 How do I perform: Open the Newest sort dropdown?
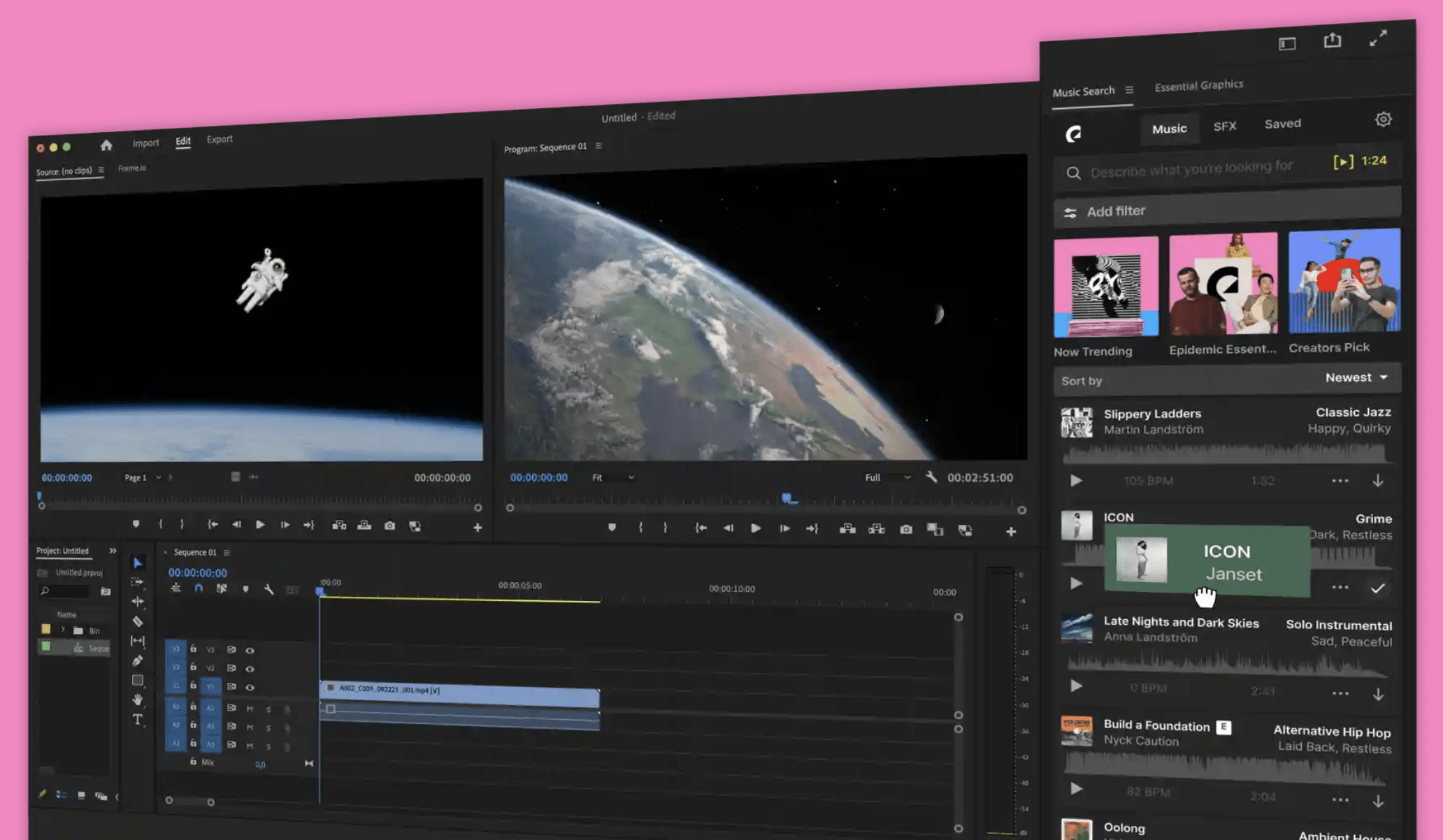(1356, 377)
